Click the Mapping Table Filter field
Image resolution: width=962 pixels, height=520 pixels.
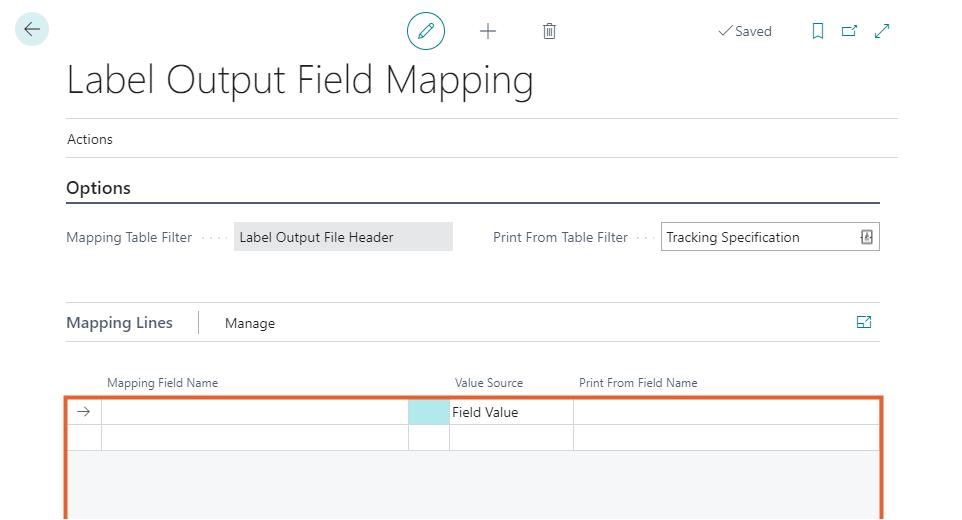(x=342, y=237)
